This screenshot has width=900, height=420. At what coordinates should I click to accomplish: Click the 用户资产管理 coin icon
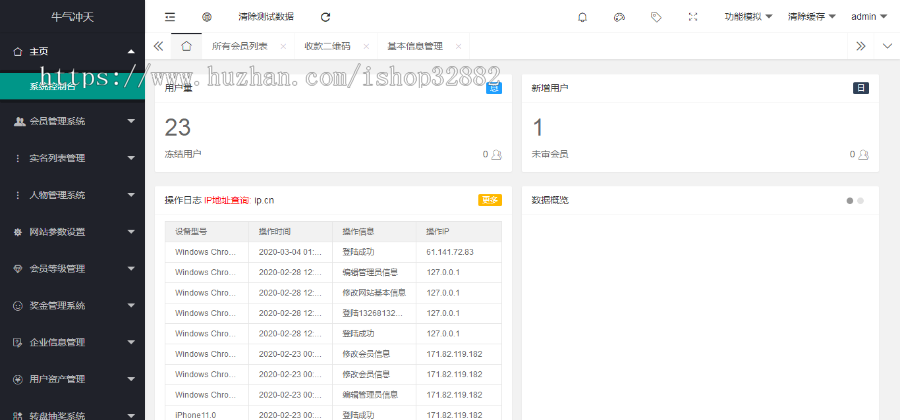[18, 379]
